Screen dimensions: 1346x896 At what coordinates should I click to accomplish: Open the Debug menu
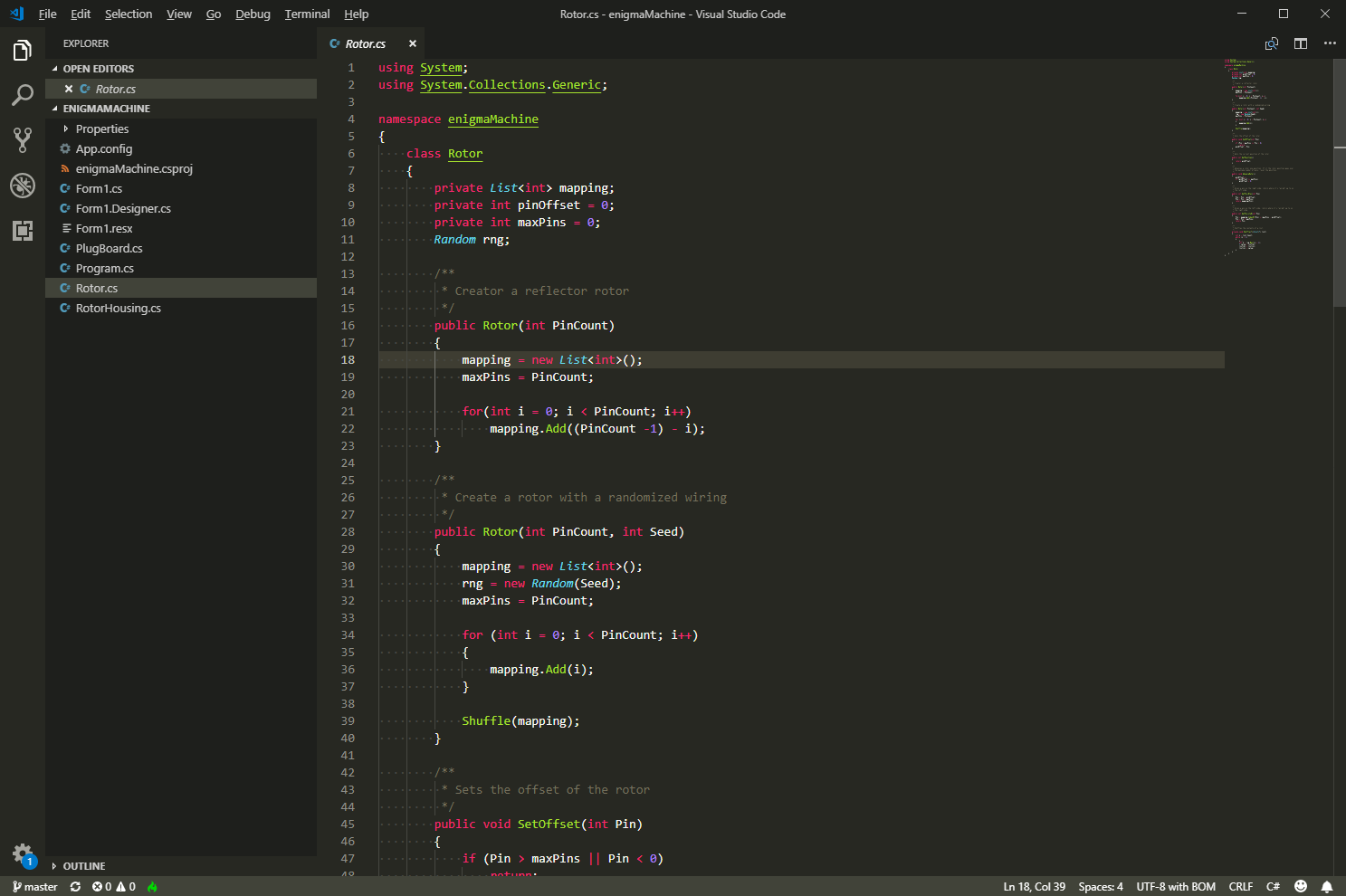pyautogui.click(x=253, y=14)
